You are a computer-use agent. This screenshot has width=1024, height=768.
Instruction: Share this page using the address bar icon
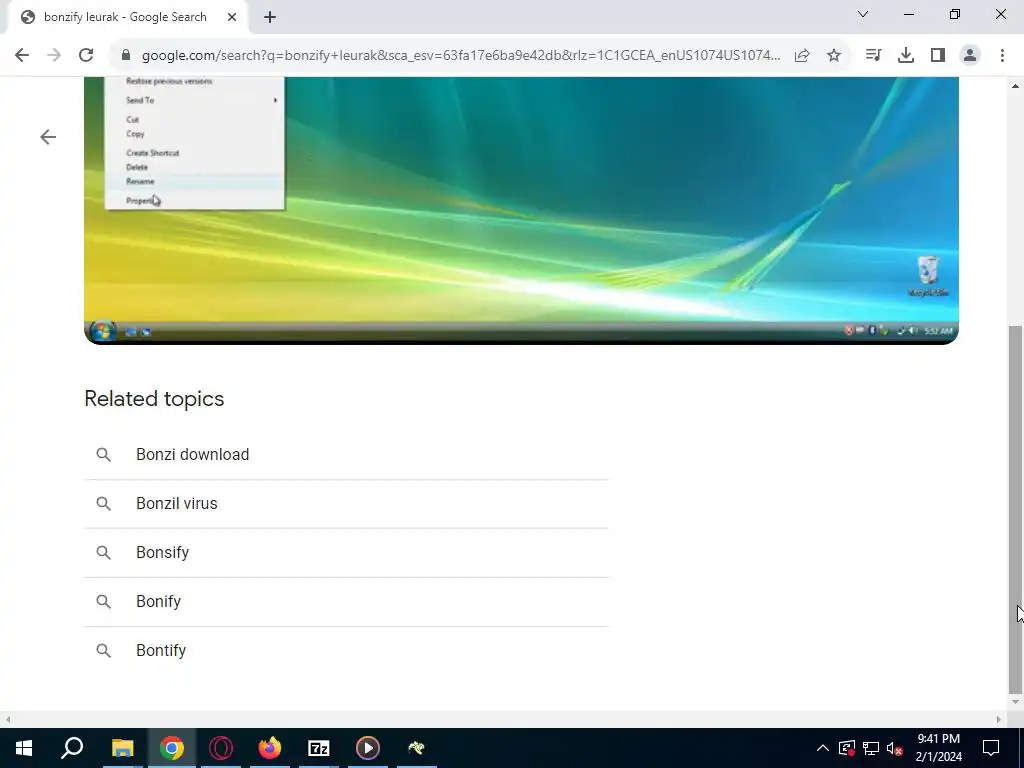(802, 56)
